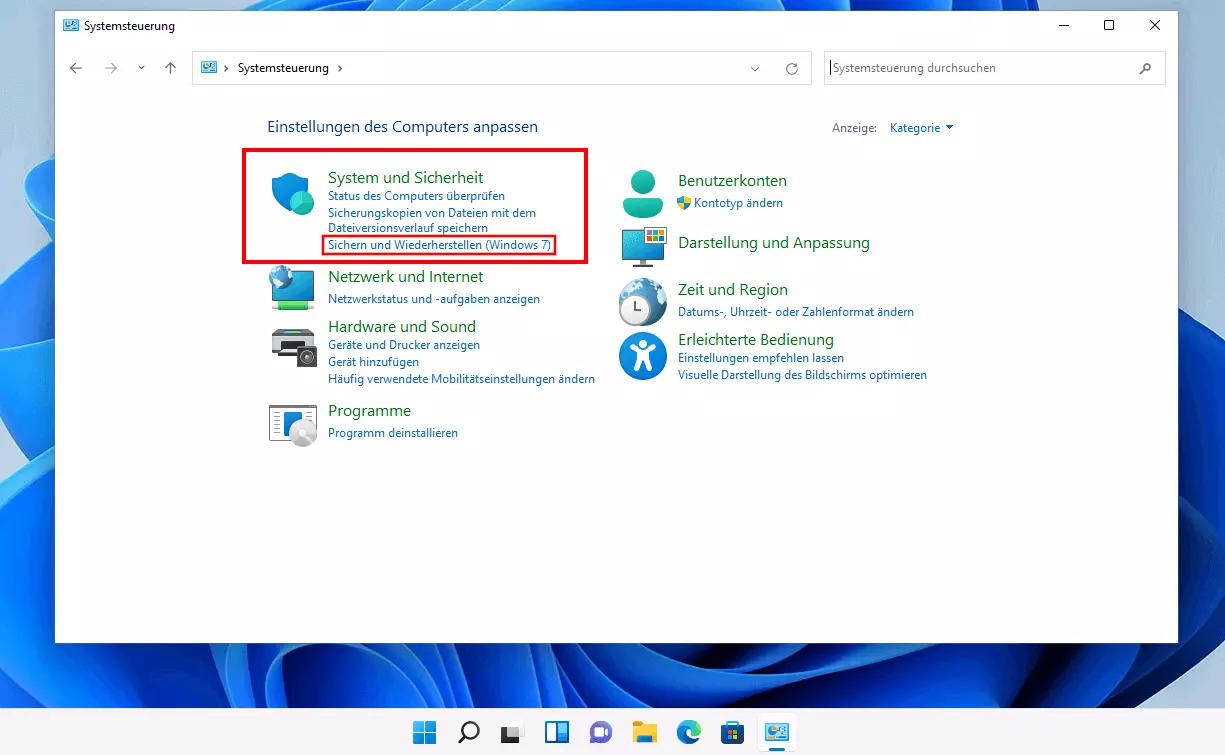Click the Control Panel icon in address bar
The width and height of the screenshot is (1225, 755).
(x=209, y=68)
